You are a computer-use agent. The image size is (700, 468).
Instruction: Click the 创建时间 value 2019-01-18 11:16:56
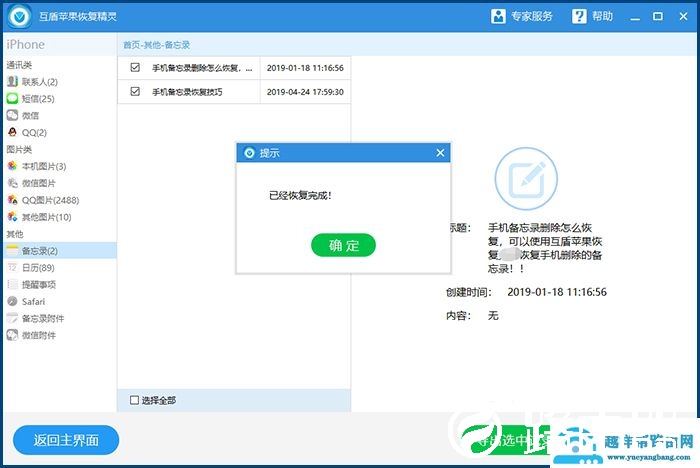[x=557, y=292]
